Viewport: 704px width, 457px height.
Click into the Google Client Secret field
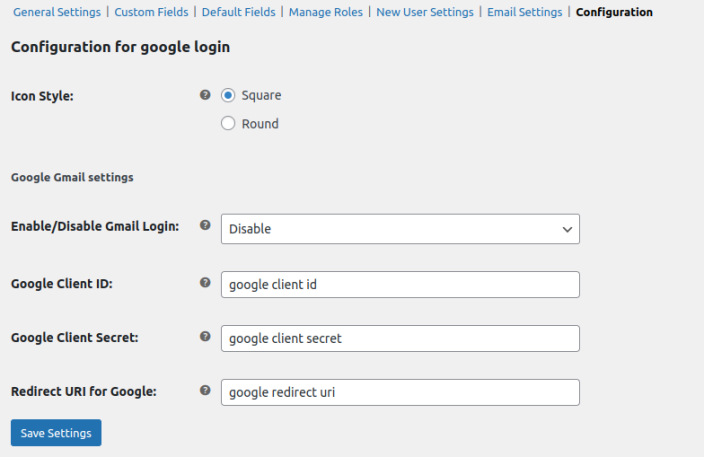(399, 338)
